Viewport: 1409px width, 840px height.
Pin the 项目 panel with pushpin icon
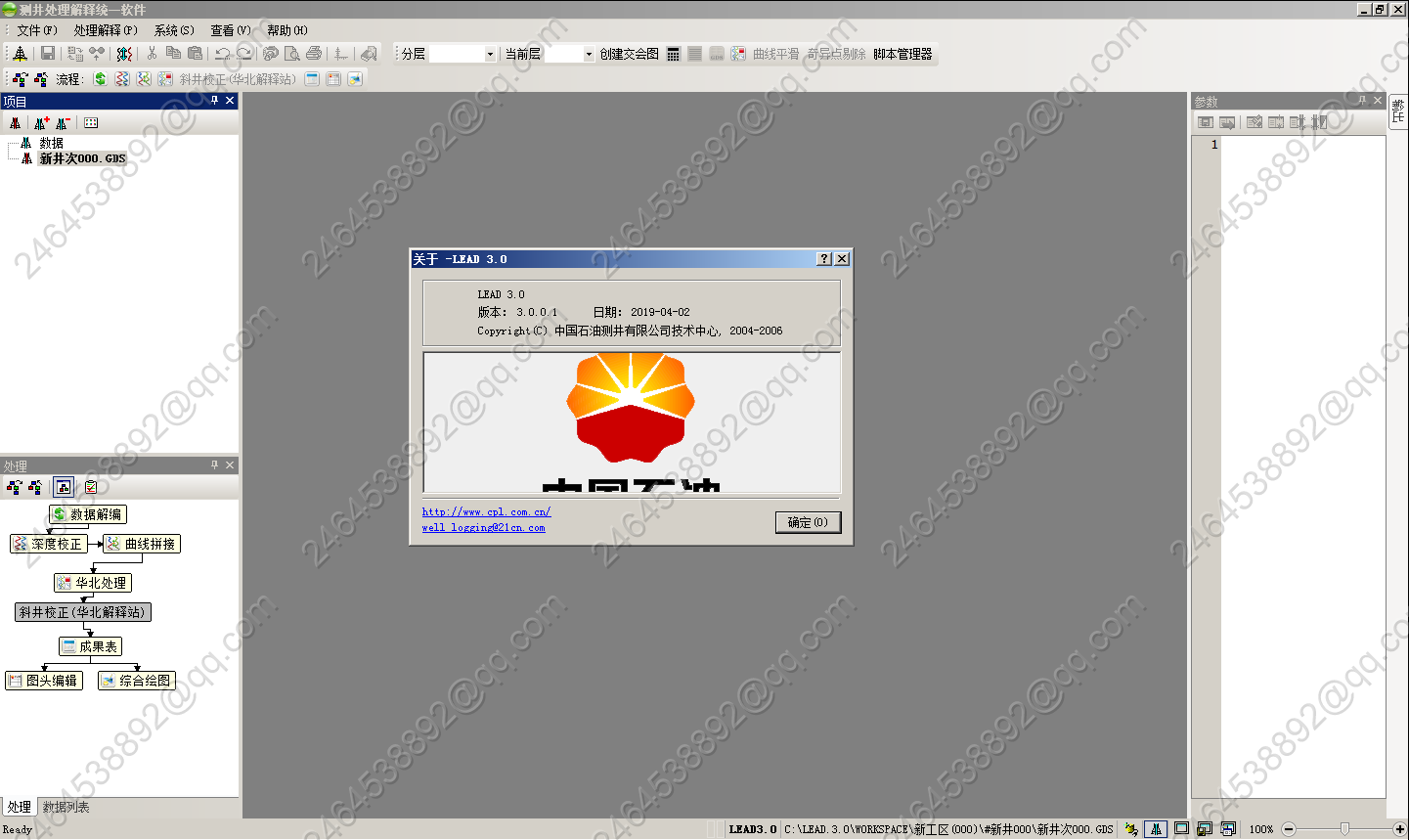coord(214,101)
